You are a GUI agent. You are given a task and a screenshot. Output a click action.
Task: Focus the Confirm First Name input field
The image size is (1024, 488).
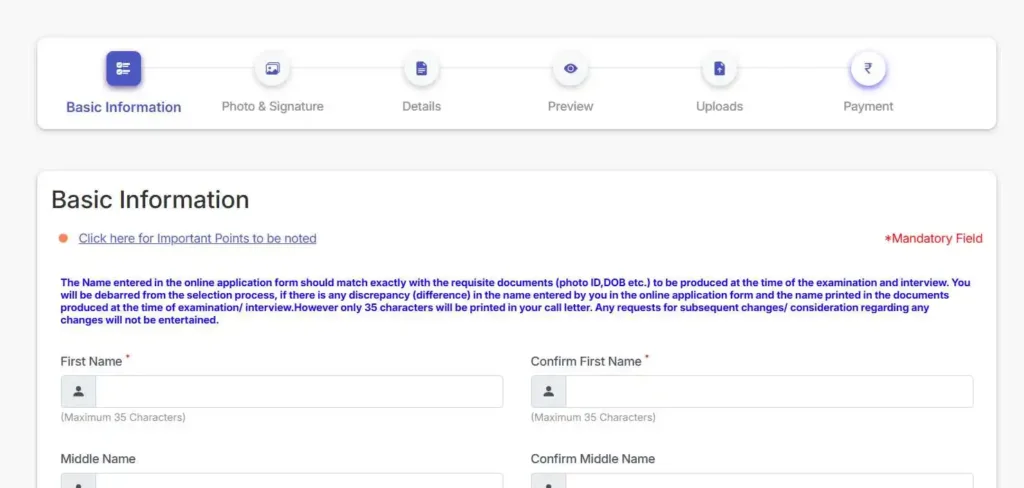pyautogui.click(x=769, y=391)
